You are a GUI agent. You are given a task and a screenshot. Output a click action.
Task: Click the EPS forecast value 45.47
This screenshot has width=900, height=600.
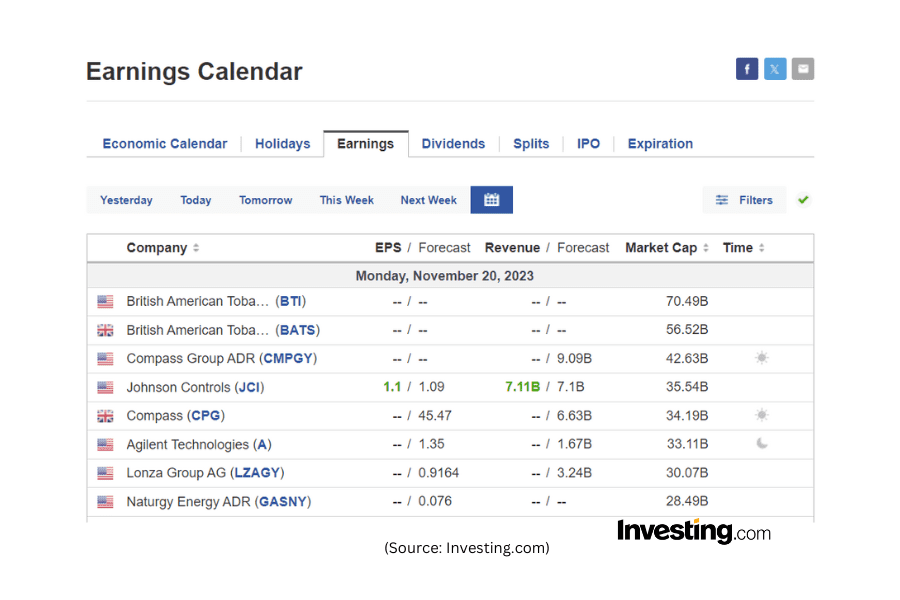pos(435,416)
